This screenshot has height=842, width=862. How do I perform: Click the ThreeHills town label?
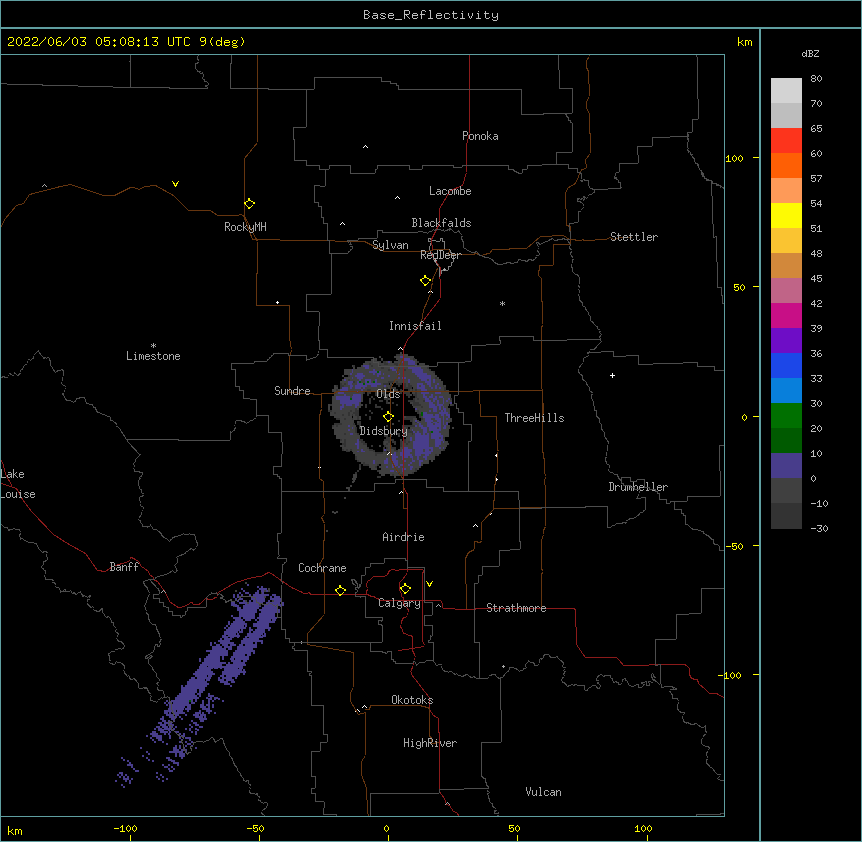click(534, 418)
